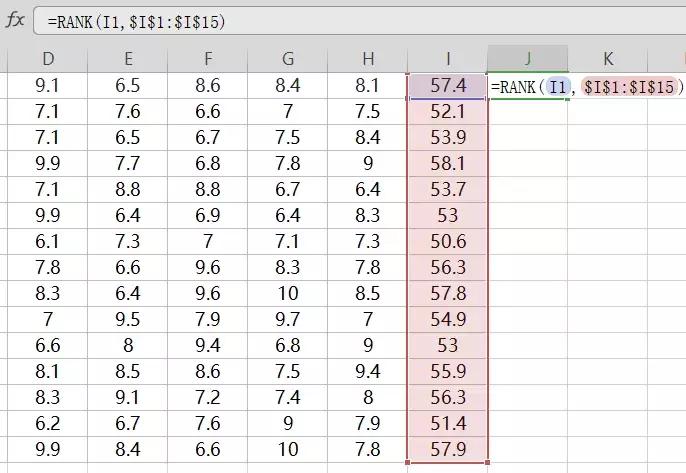The width and height of the screenshot is (686, 473).
Task: Select cell with total 50.6
Action: 448,242
